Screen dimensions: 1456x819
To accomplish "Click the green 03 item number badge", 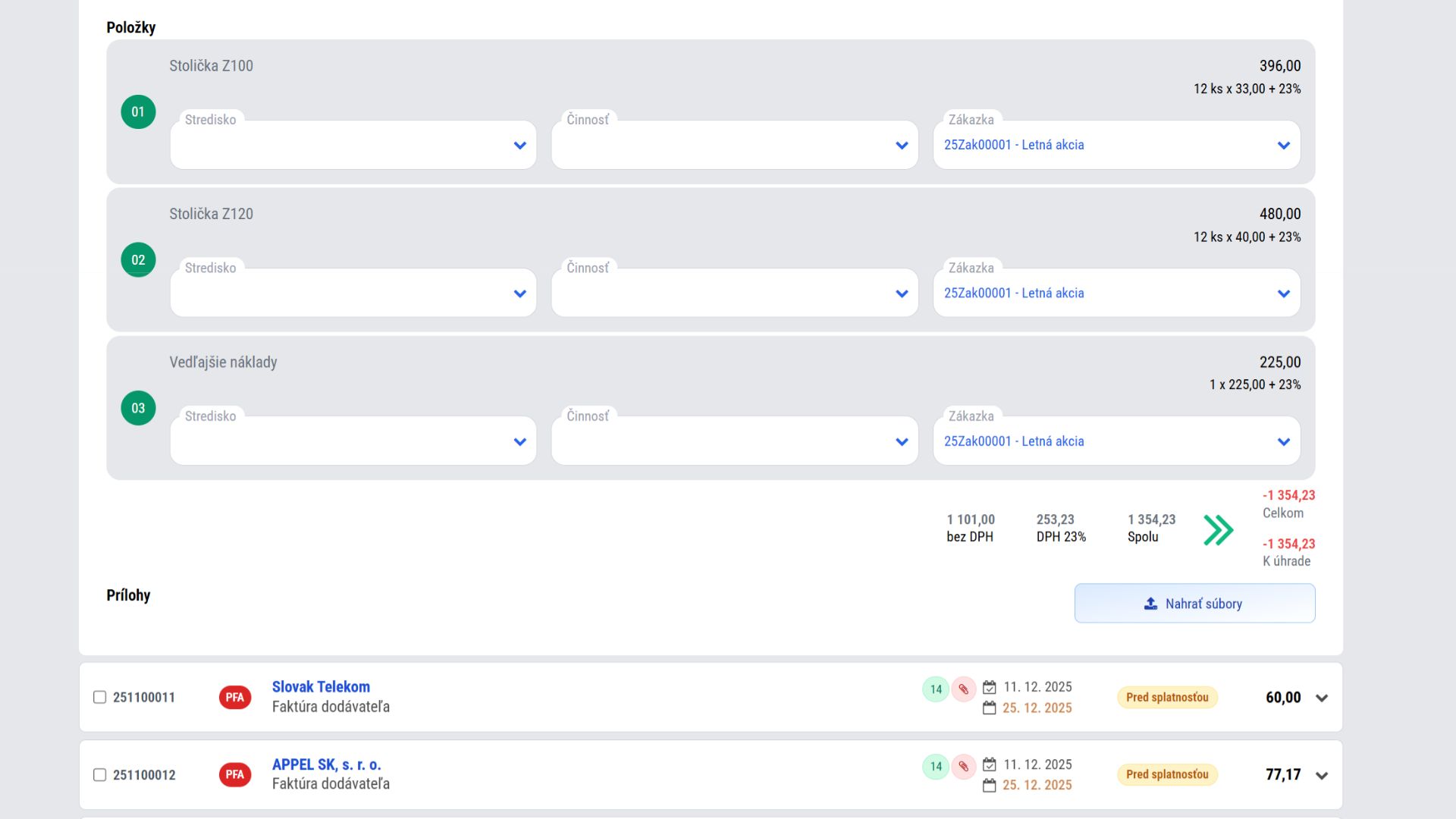I will click(x=138, y=408).
